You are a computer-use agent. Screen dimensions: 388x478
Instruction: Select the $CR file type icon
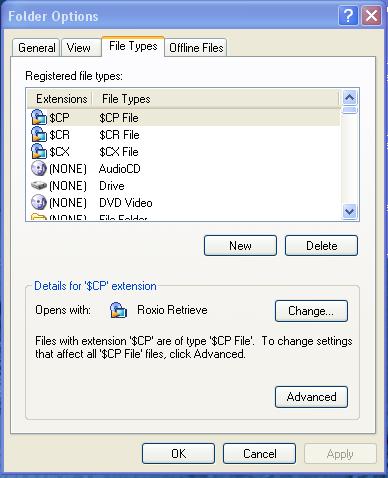coord(39,135)
